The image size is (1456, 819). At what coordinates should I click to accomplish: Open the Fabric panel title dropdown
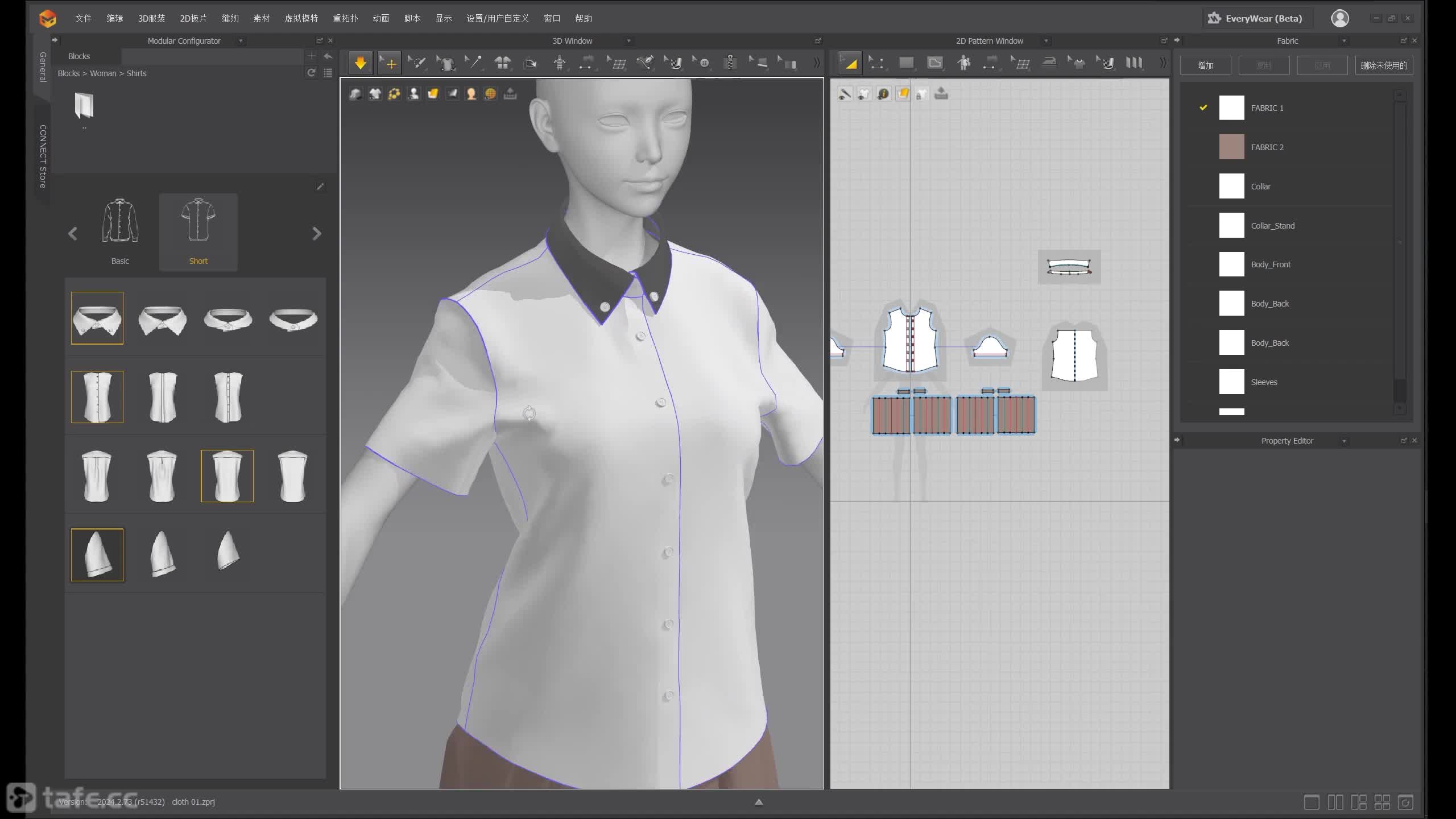1344,41
